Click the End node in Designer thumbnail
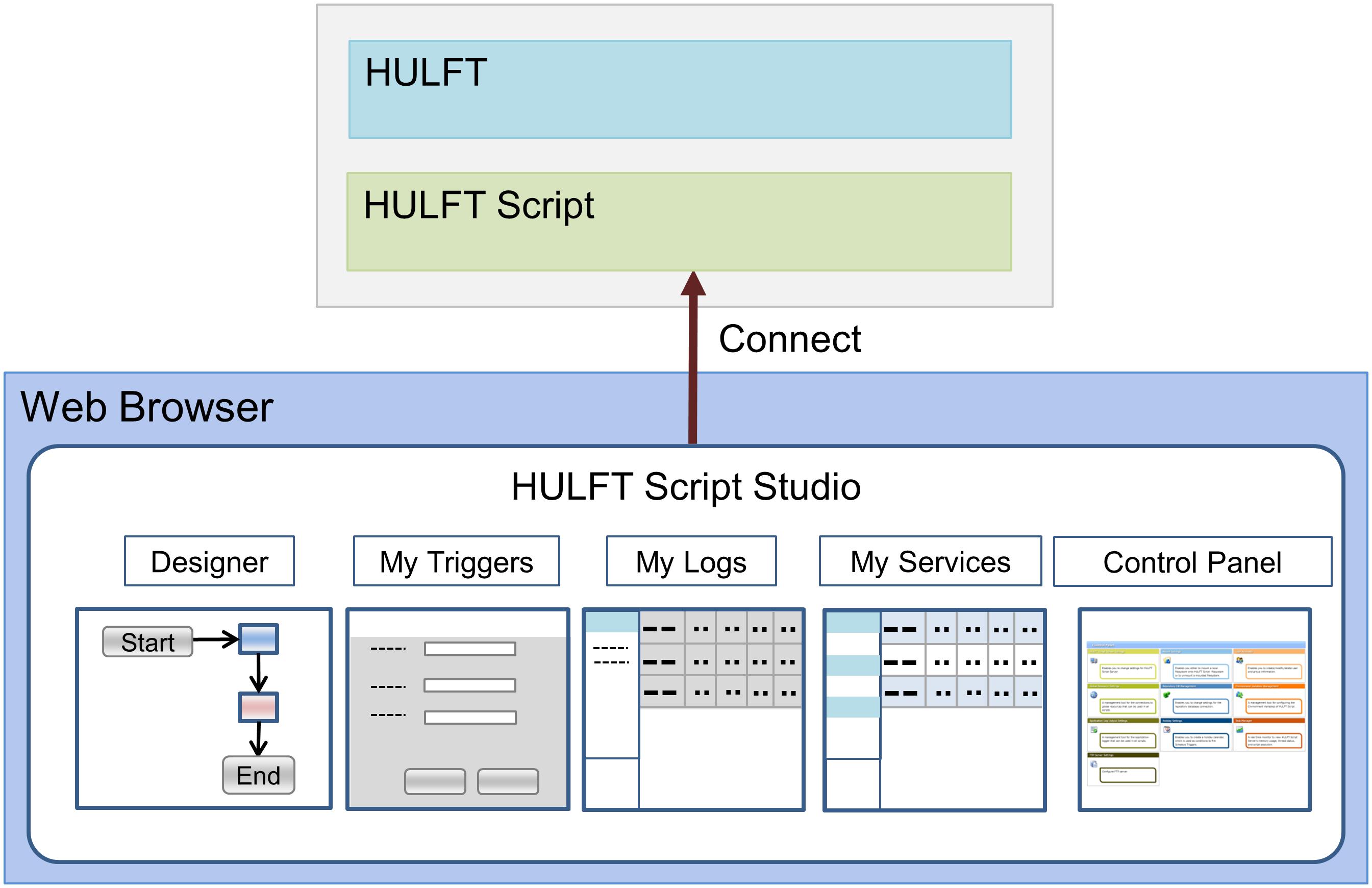 [x=258, y=775]
